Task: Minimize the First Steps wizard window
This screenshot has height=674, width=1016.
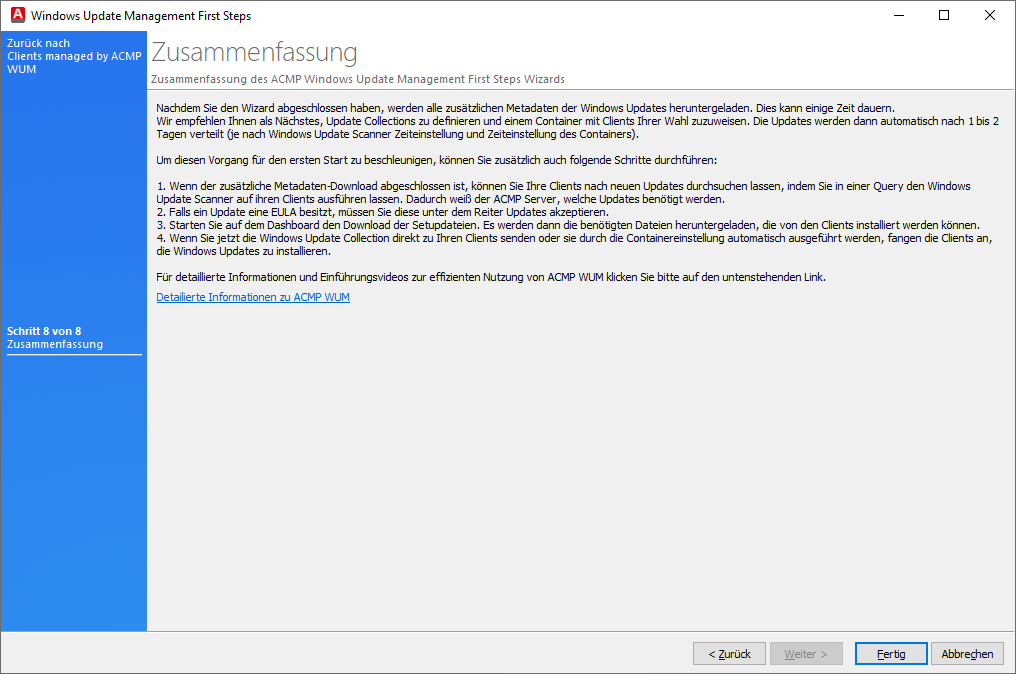Action: (897, 16)
